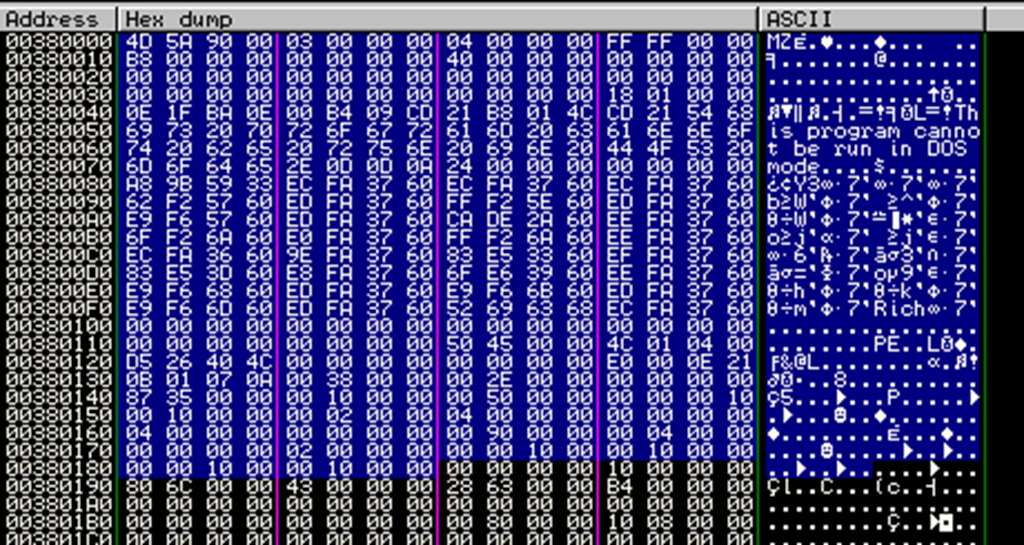The height and width of the screenshot is (545, 1024).
Task: Select the address 00380000 row
Action: coord(58,41)
